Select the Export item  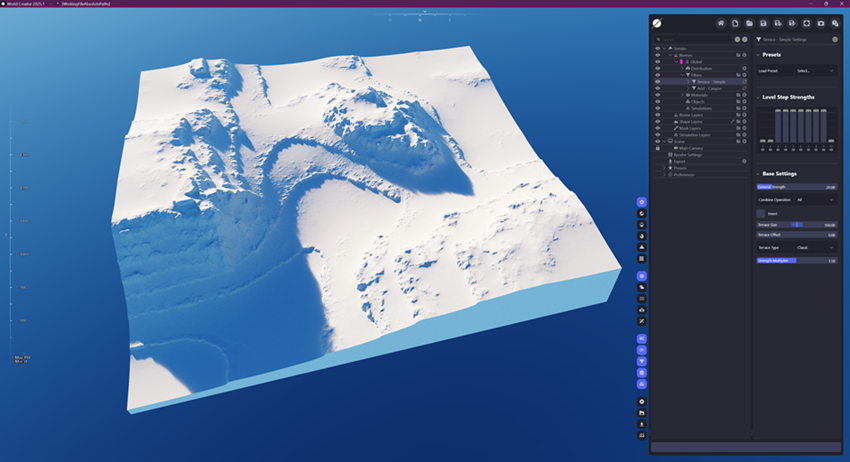[682, 161]
